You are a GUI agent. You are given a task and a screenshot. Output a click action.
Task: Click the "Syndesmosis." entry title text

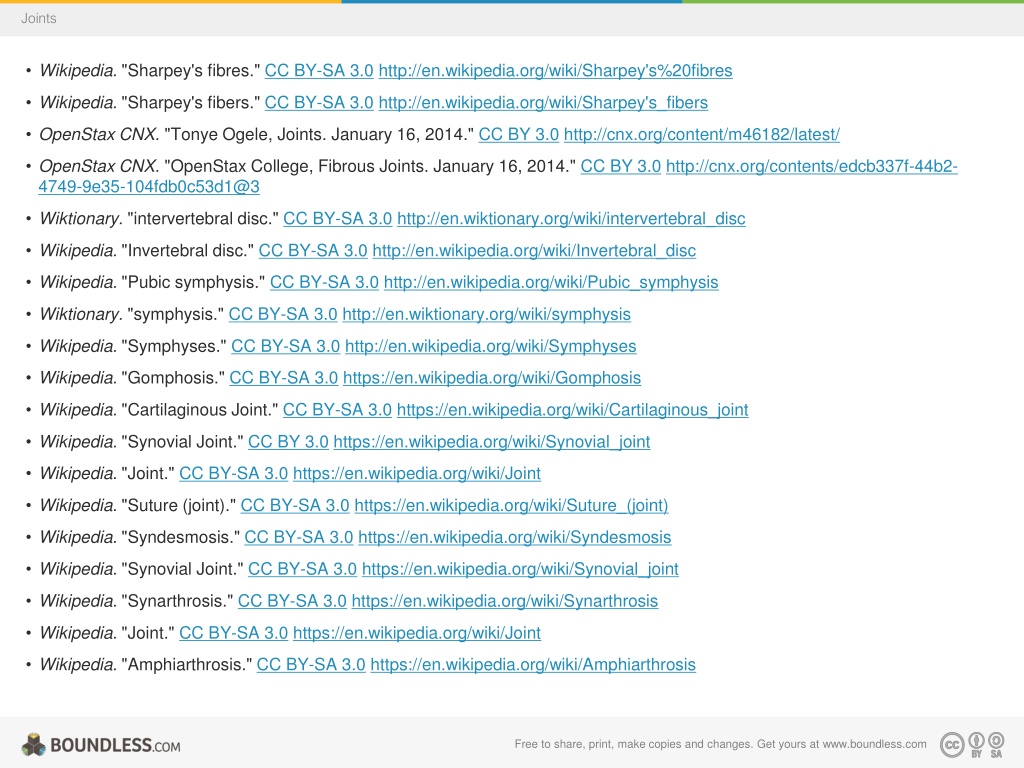(x=180, y=537)
